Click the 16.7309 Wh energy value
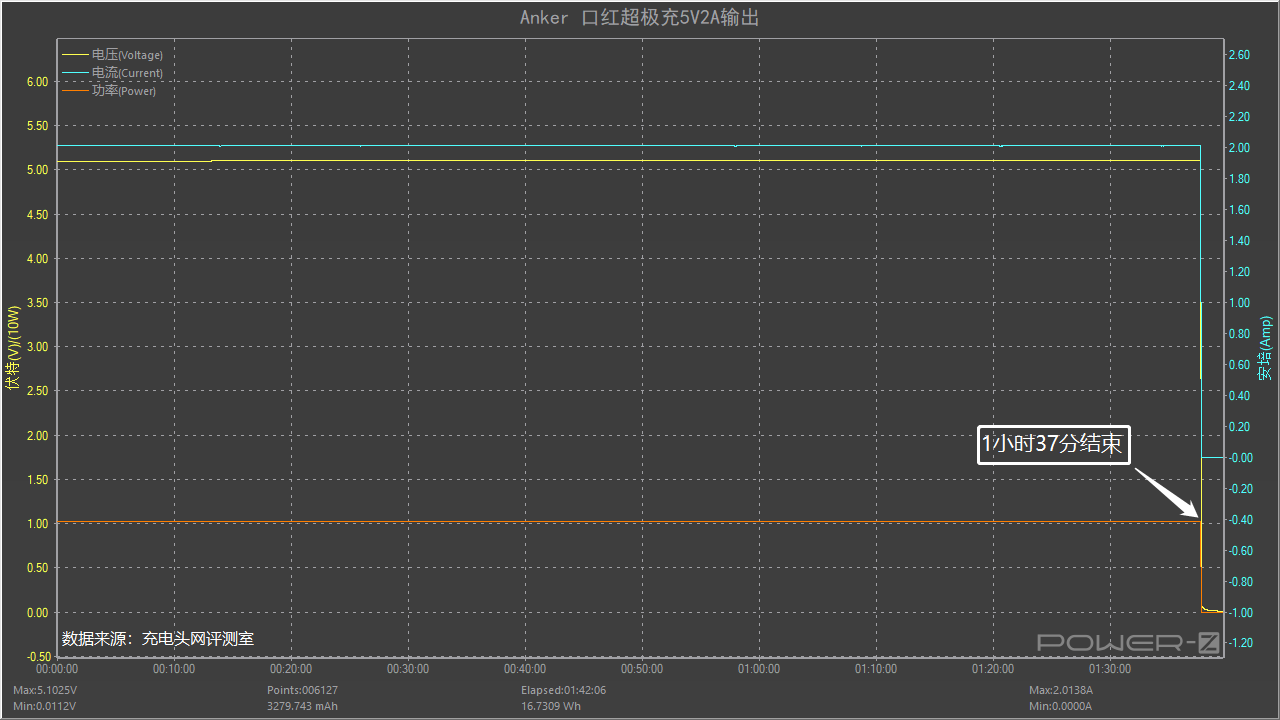The width and height of the screenshot is (1280, 720). coord(551,706)
